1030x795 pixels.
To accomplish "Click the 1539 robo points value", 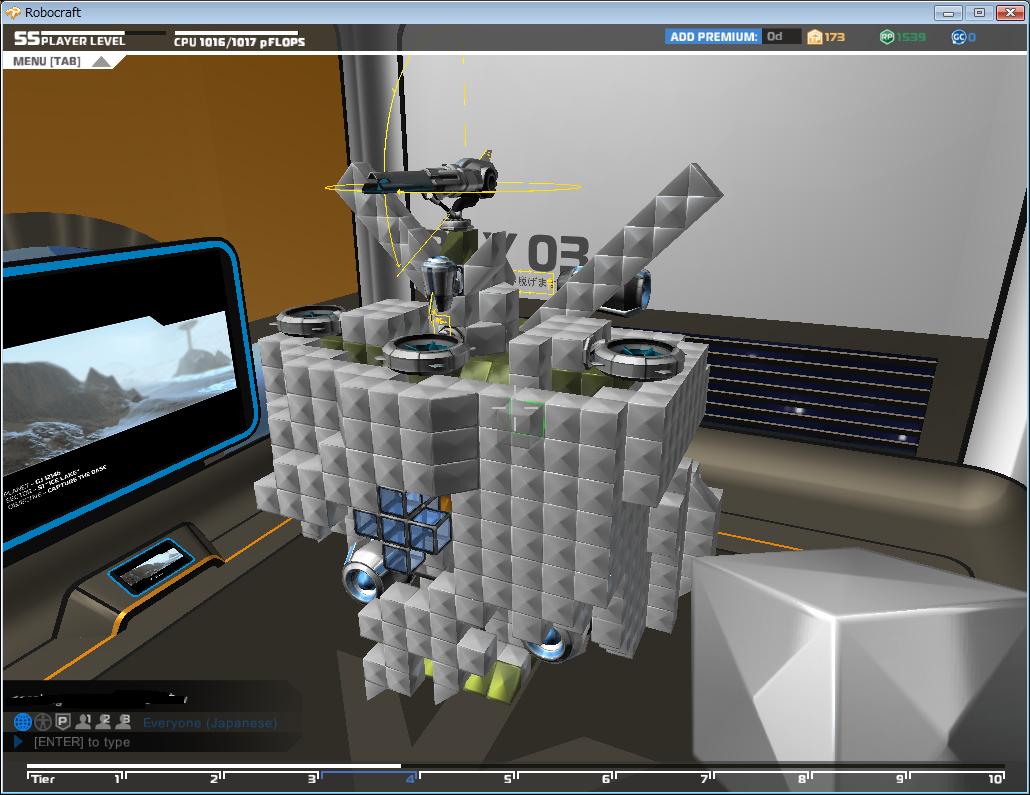I will [x=911, y=37].
